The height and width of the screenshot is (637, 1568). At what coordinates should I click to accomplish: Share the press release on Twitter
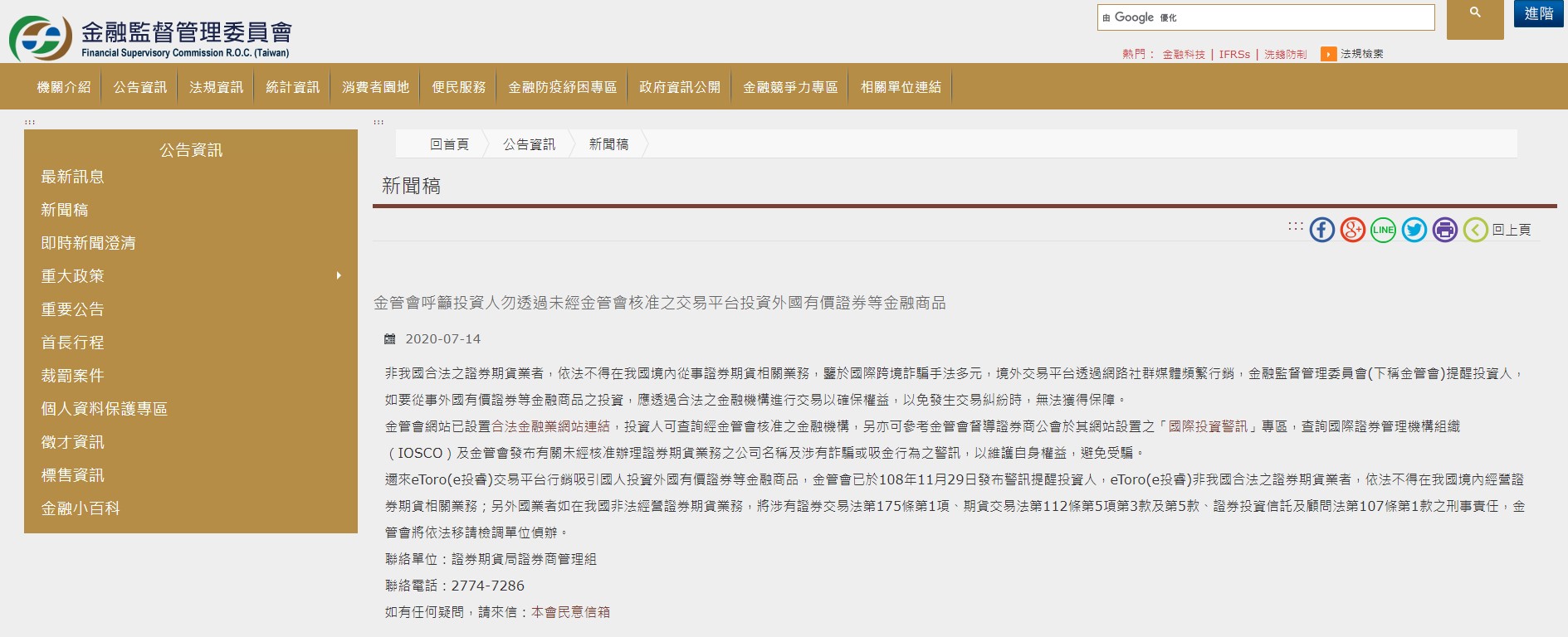(x=1414, y=230)
